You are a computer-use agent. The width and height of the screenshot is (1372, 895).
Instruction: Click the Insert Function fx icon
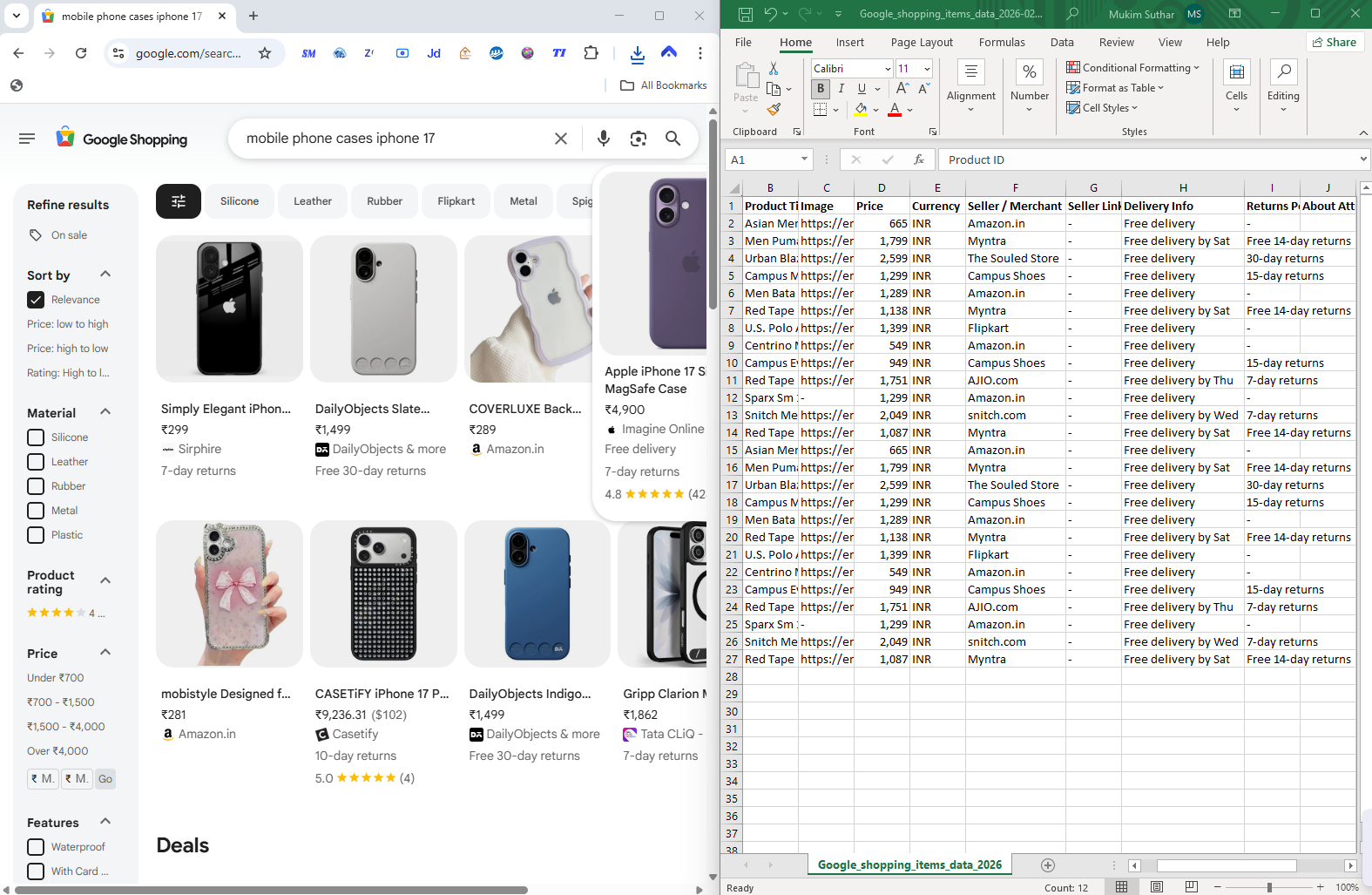(918, 159)
